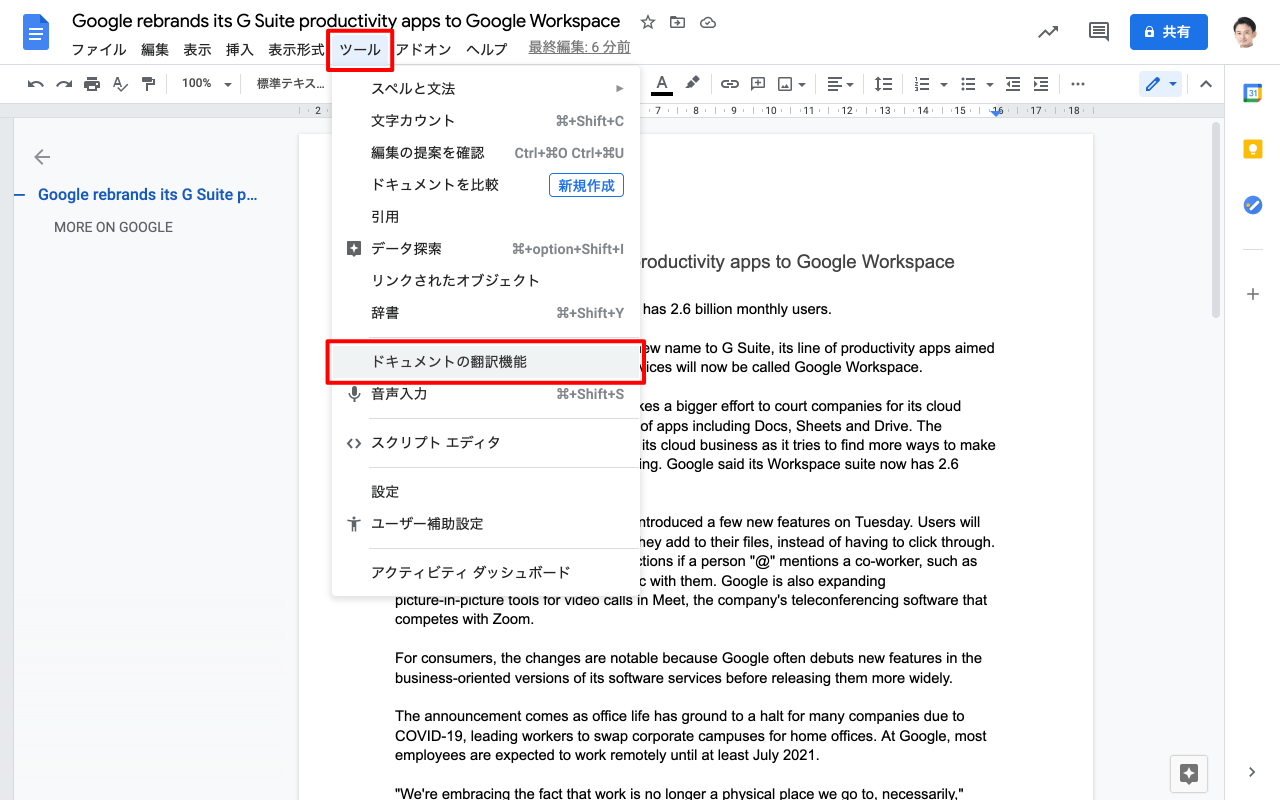1280x800 pixels.
Task: Select MORE ON GOOGLE outline item
Action: click(x=114, y=227)
